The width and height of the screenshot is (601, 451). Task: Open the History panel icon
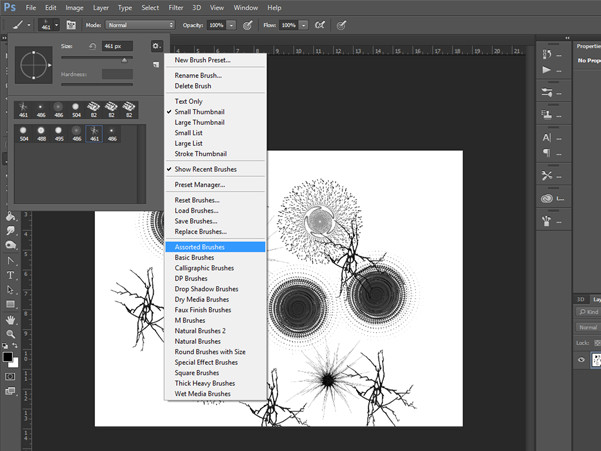tap(547, 55)
